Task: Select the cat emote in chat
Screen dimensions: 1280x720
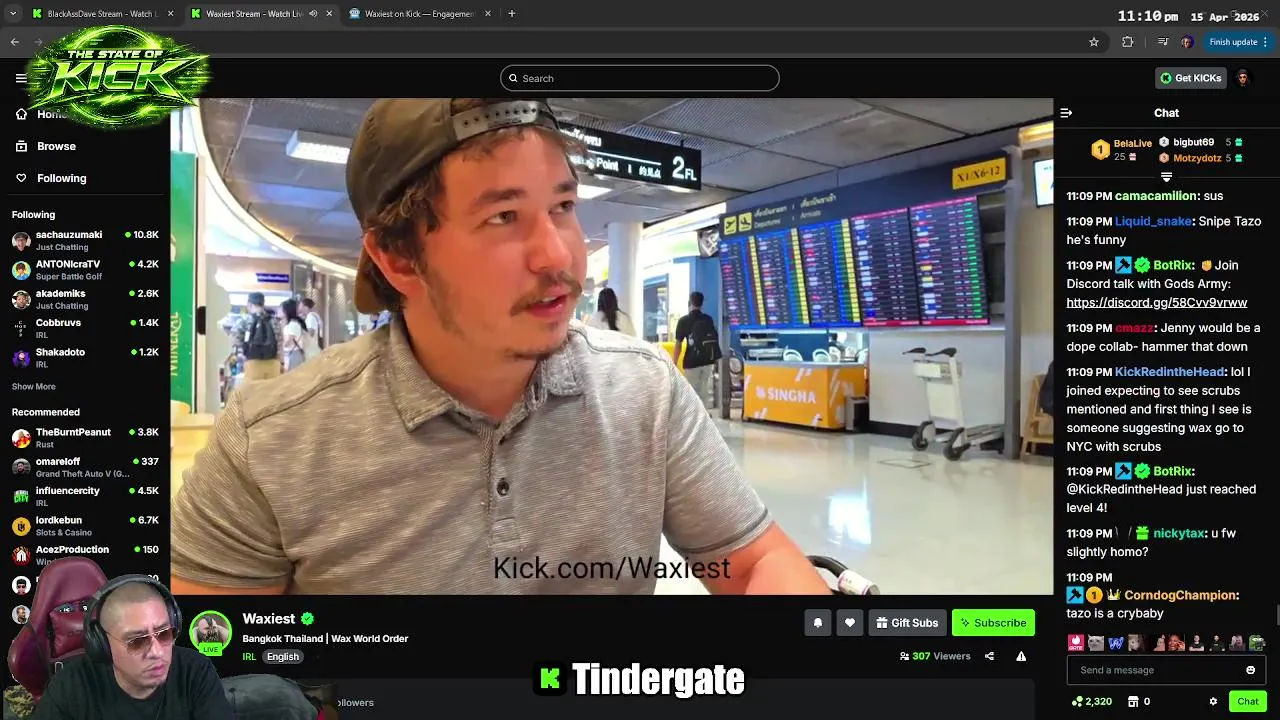Action: pos(1096,643)
